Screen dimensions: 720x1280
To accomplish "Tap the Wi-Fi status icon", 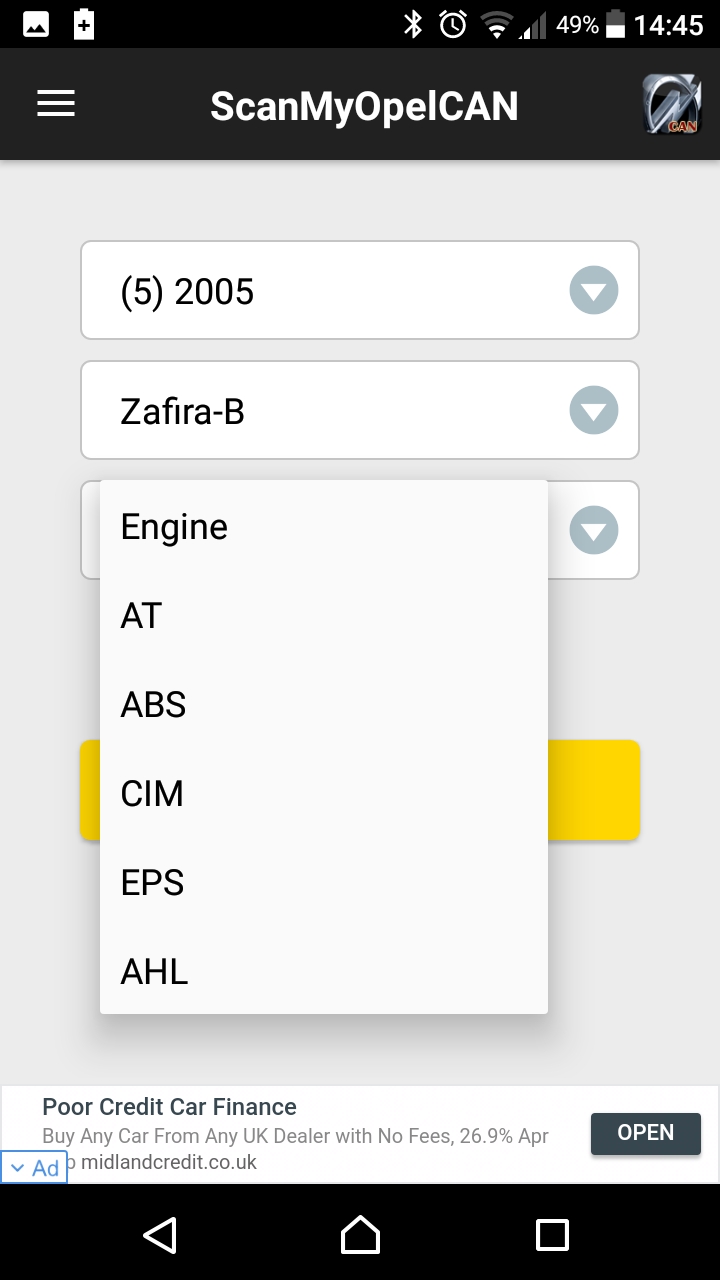I will (496, 24).
